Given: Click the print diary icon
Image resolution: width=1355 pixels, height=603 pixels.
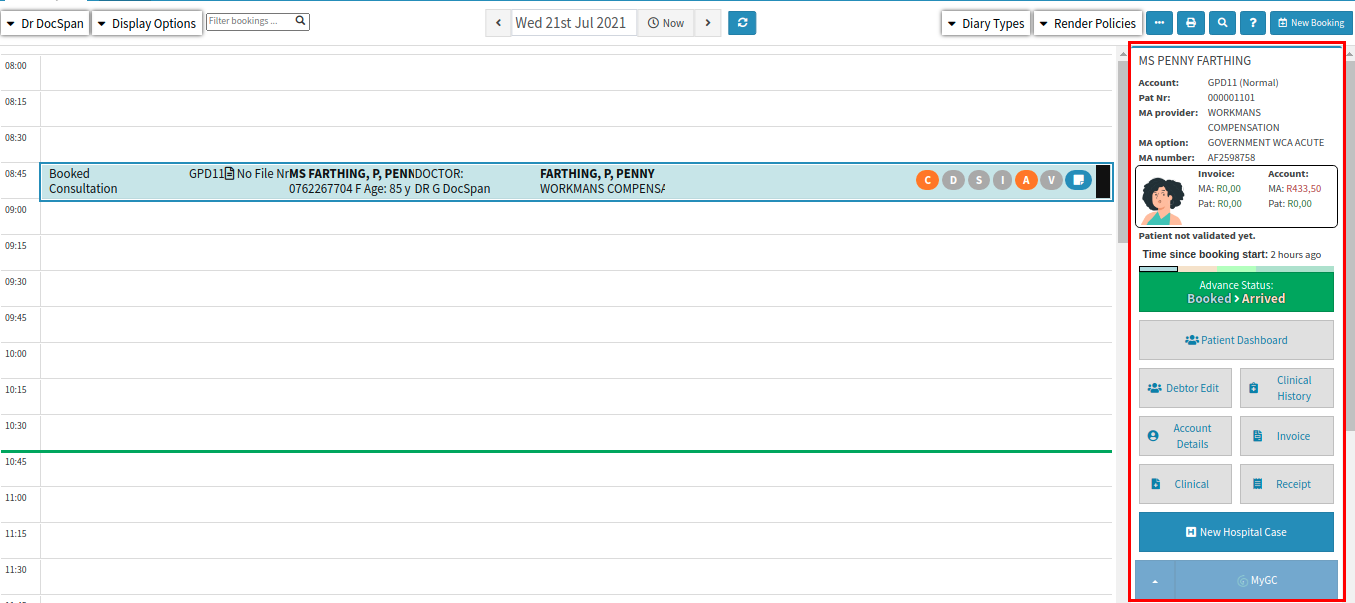Looking at the screenshot, I should (1190, 23).
